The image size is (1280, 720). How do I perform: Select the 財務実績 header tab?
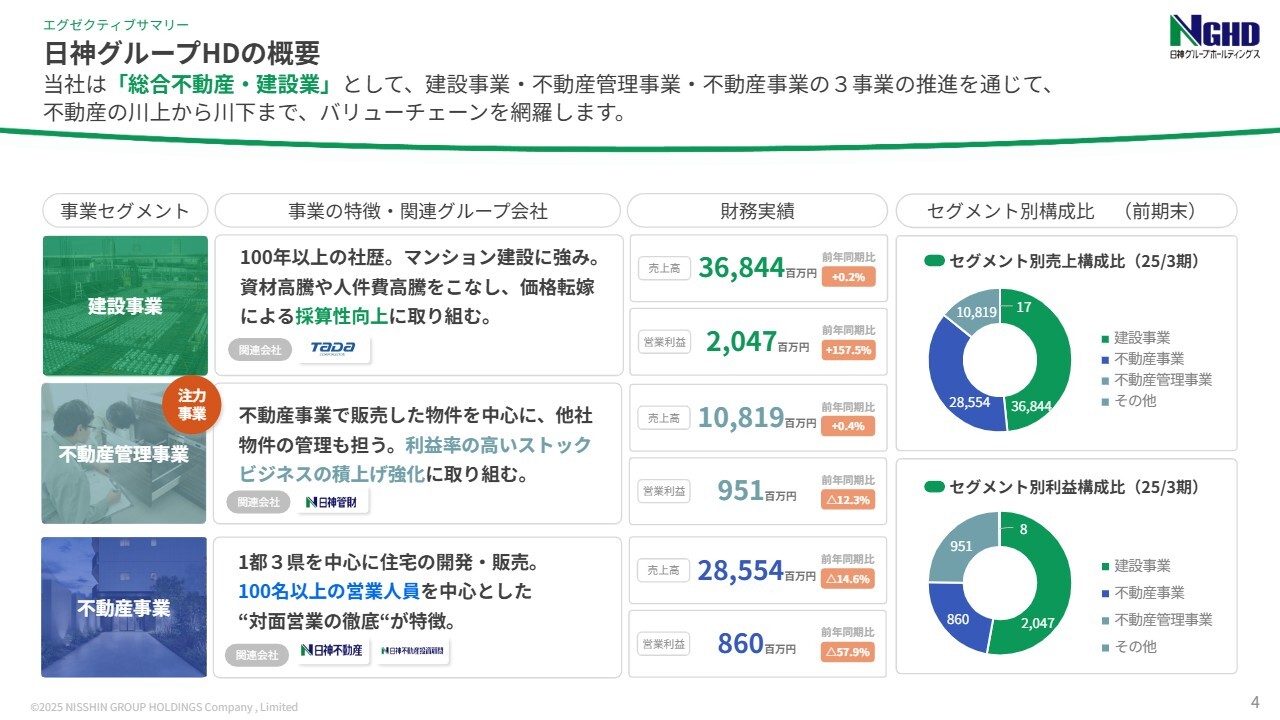pos(757,211)
